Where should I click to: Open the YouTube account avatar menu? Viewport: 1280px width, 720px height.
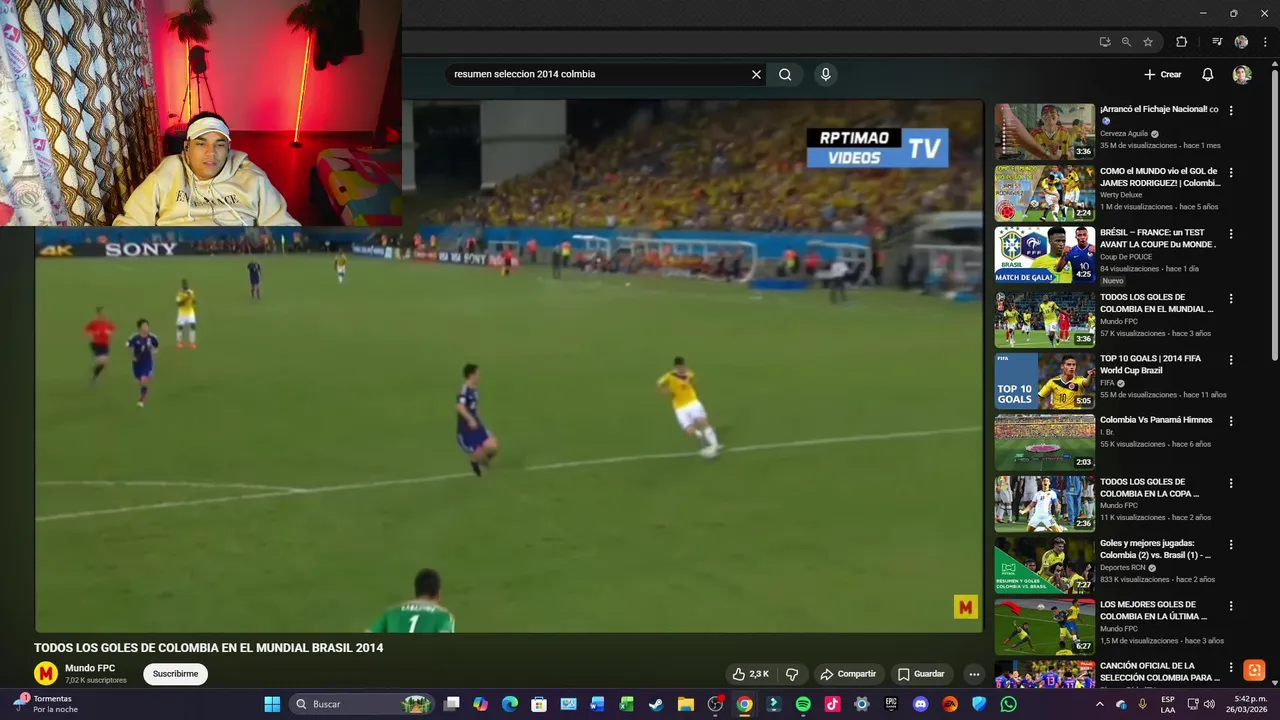pyautogui.click(x=1242, y=74)
